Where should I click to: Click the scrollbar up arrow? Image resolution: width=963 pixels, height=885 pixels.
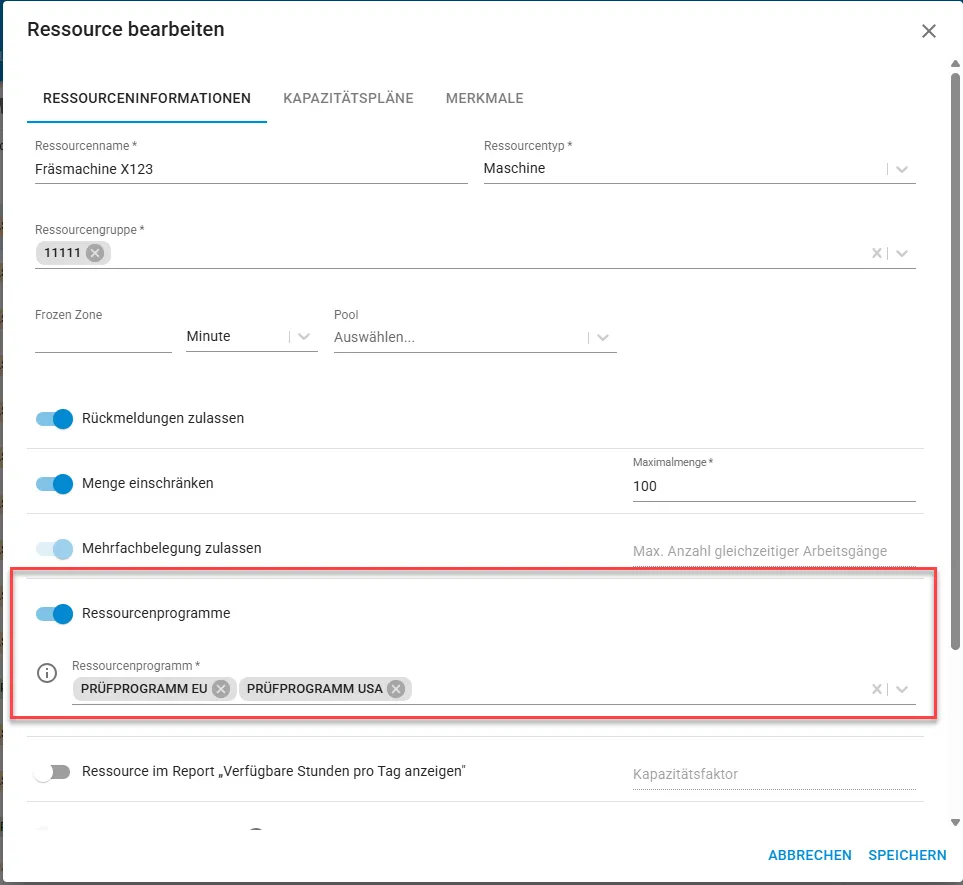(x=955, y=64)
